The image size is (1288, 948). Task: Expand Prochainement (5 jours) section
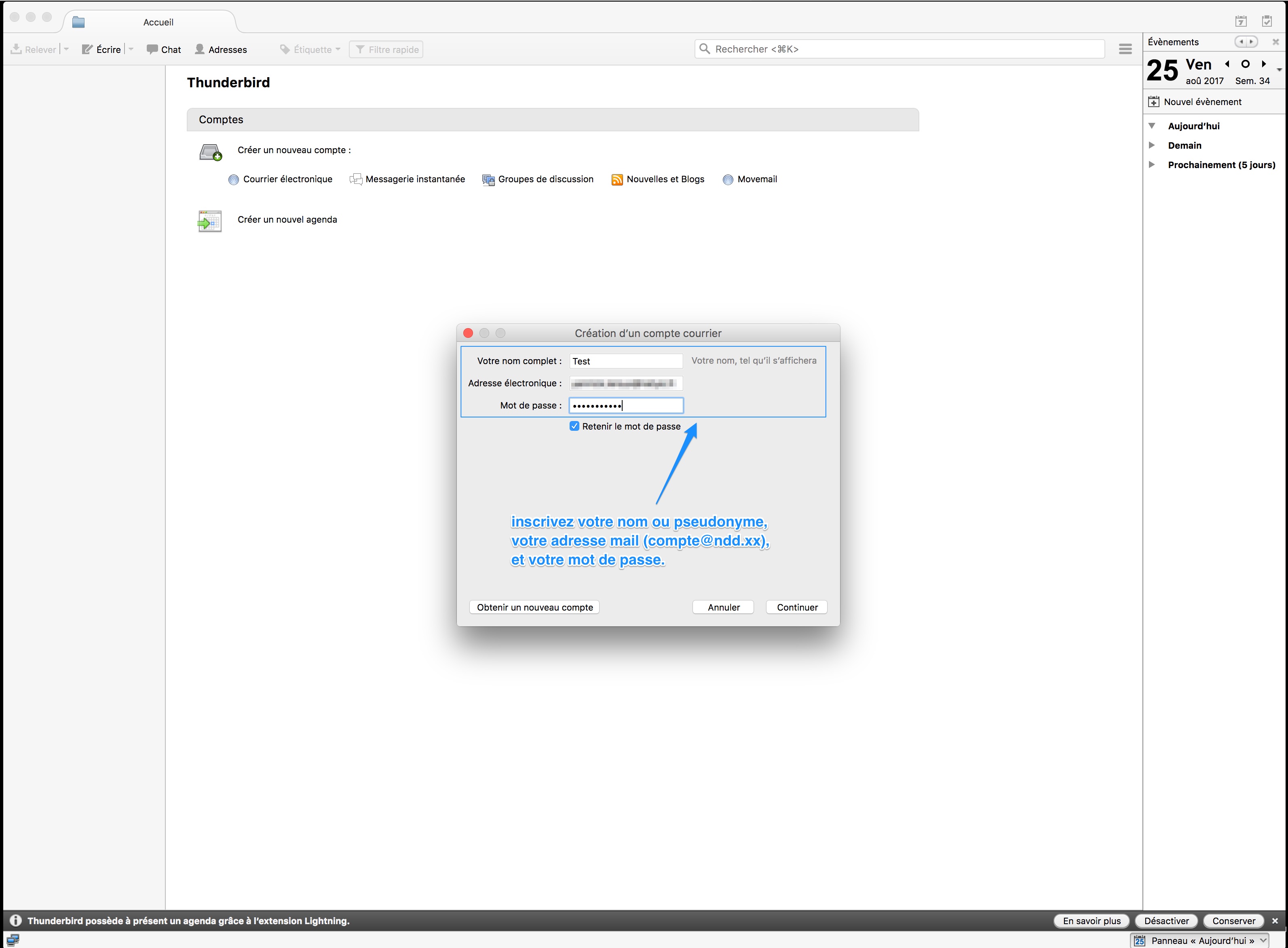[x=1151, y=165]
